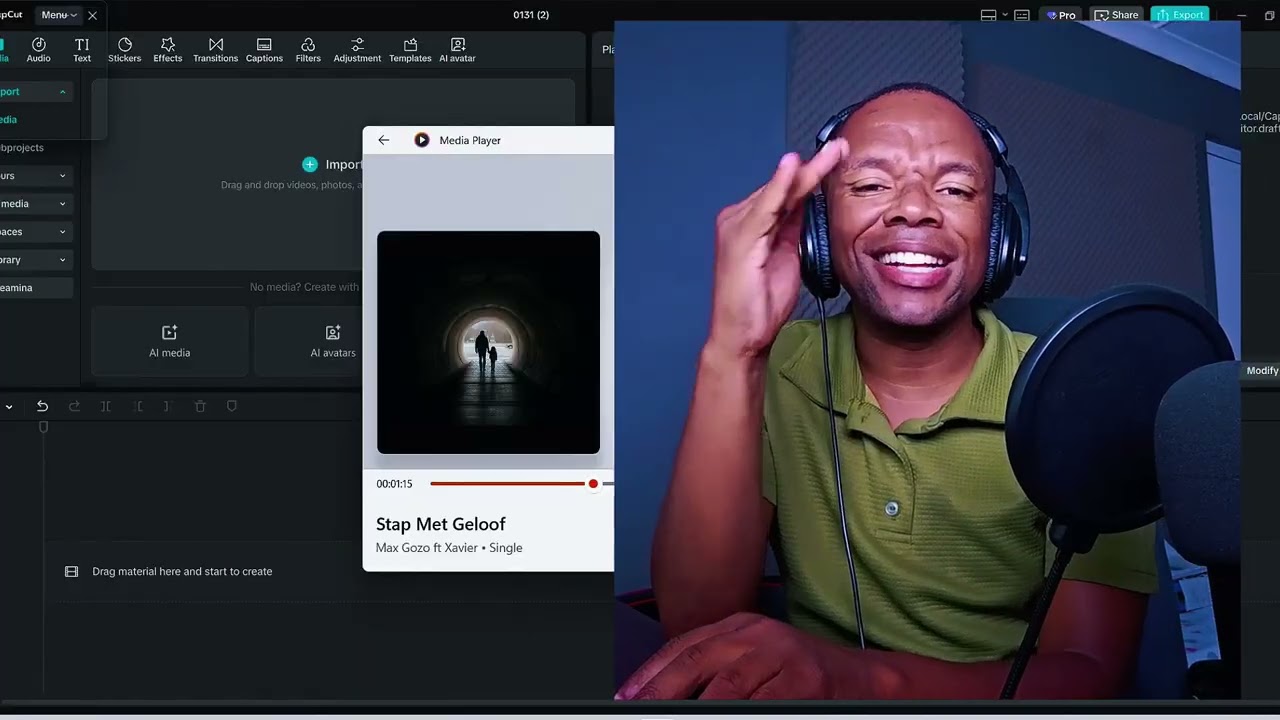Select the Split clip tool
1280x720 pixels.
coord(105,406)
